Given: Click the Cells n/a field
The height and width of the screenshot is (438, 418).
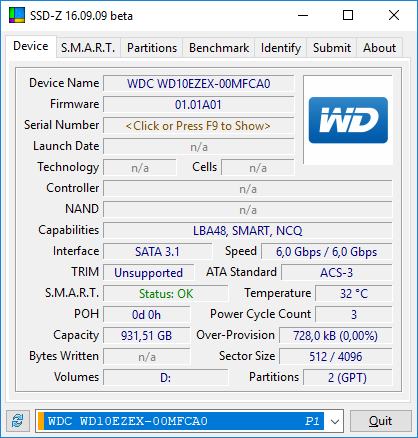Looking at the screenshot, I should click(x=258, y=168).
